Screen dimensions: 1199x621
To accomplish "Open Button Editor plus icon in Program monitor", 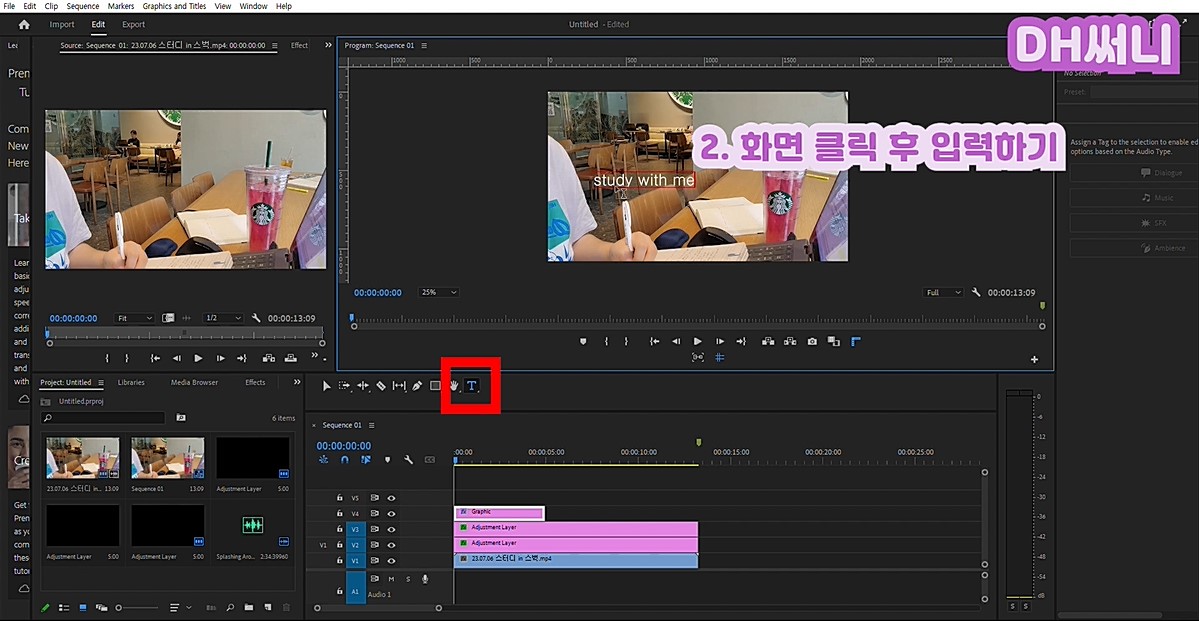I will pos(1035,359).
